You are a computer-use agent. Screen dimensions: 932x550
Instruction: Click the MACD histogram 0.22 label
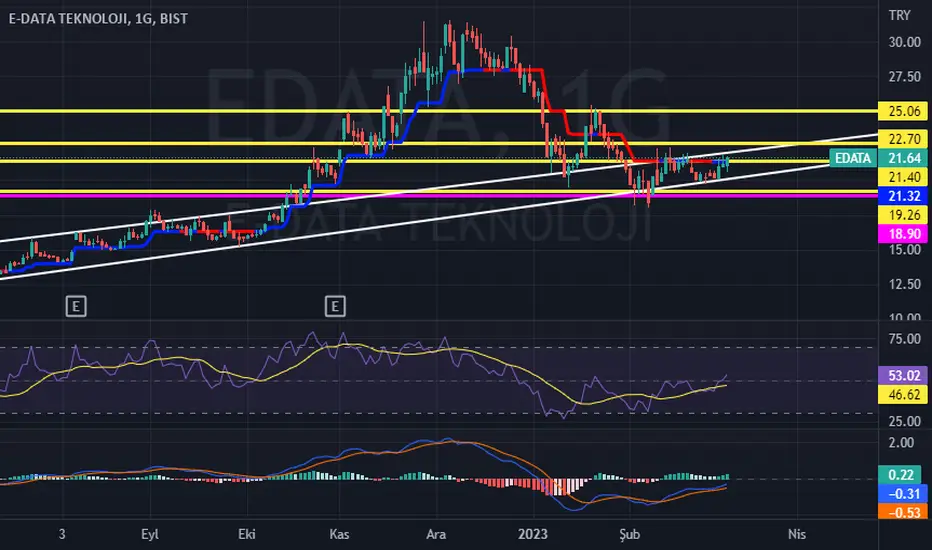[900, 474]
